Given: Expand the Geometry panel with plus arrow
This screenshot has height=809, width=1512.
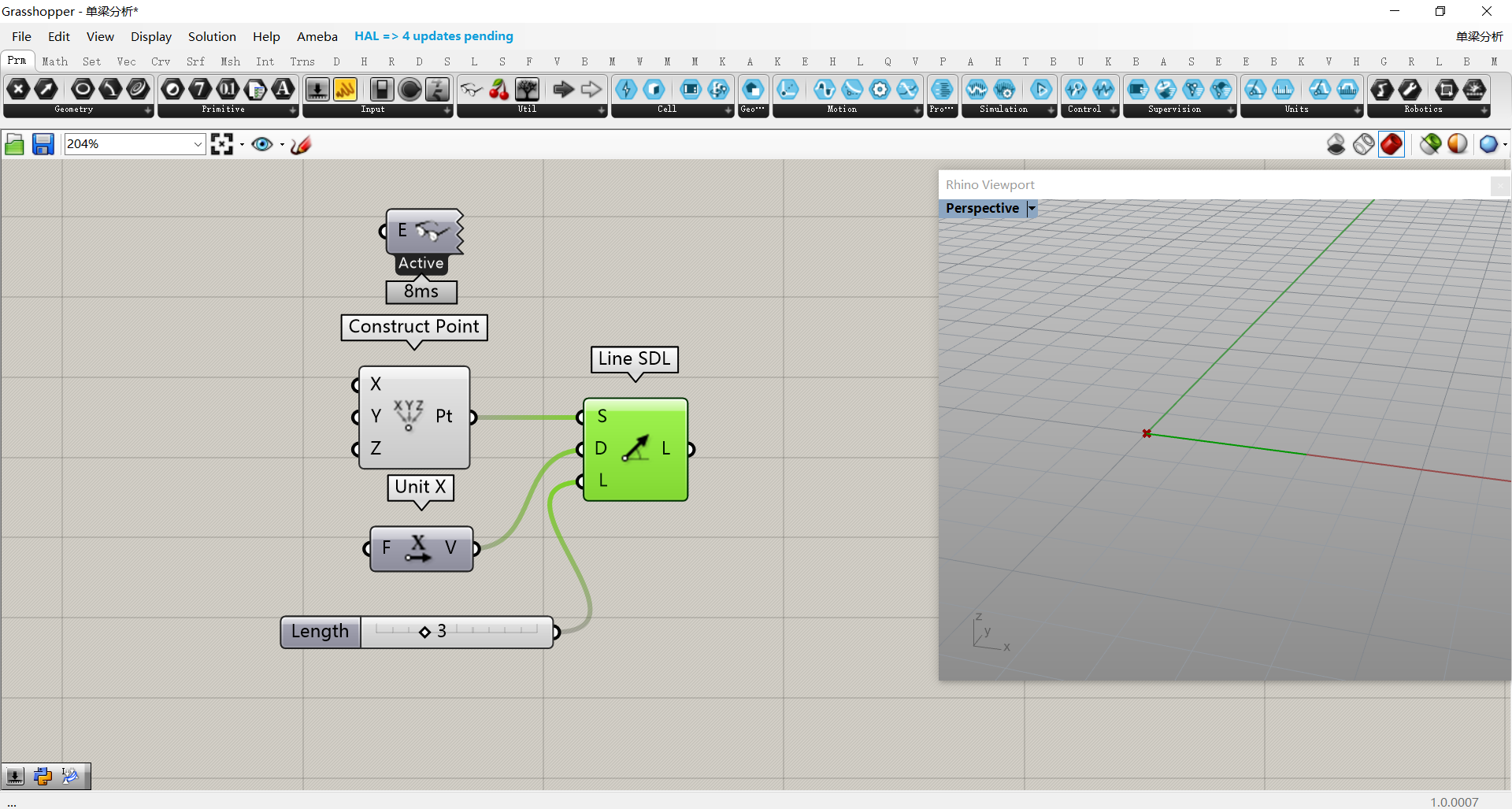Looking at the screenshot, I should 147,110.
